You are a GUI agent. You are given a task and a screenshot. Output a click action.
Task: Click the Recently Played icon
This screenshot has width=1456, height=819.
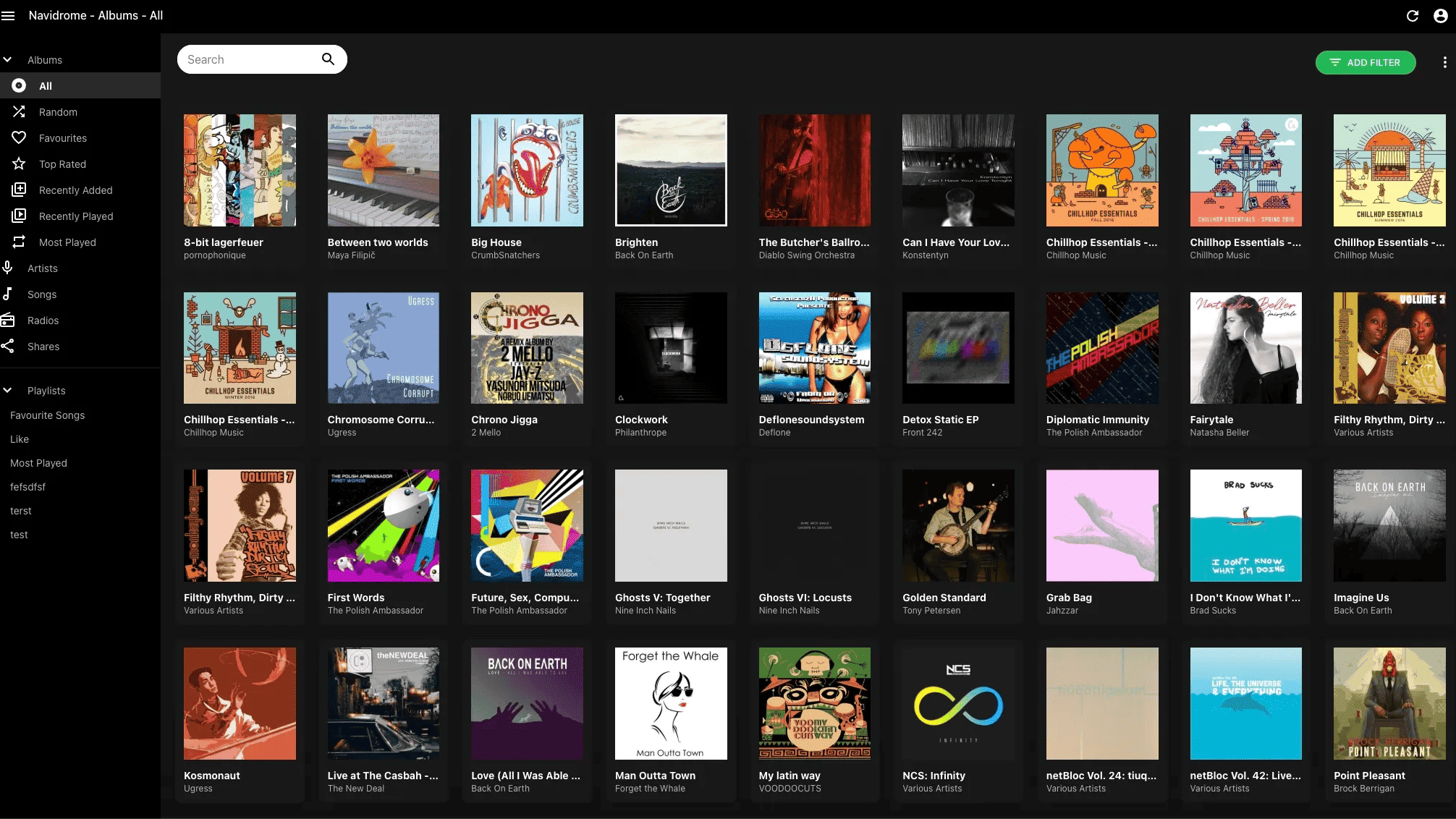[x=19, y=216]
